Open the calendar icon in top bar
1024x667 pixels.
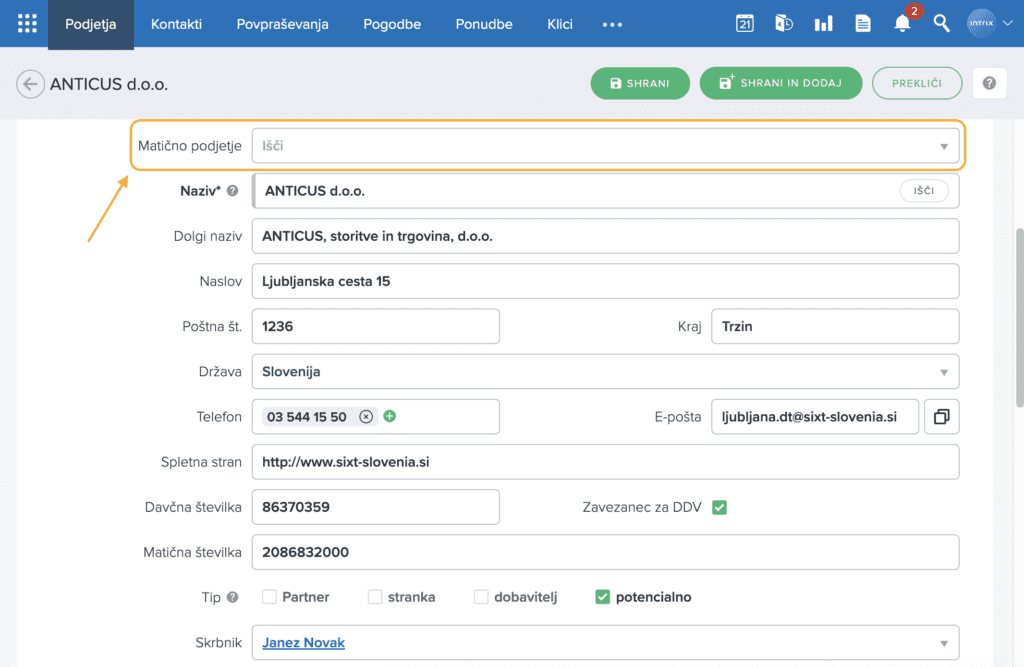[744, 24]
